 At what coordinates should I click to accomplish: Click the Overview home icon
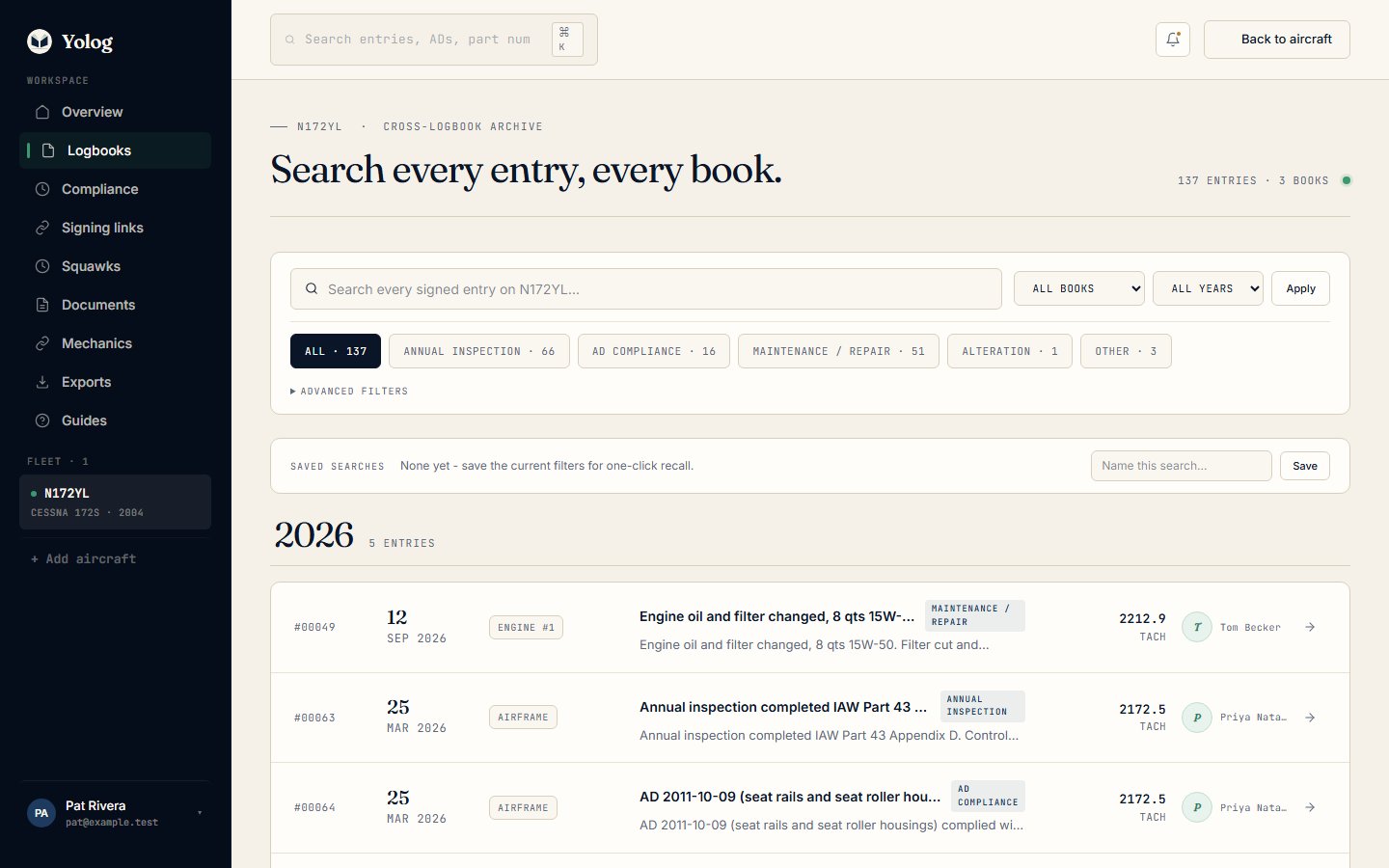(x=42, y=112)
